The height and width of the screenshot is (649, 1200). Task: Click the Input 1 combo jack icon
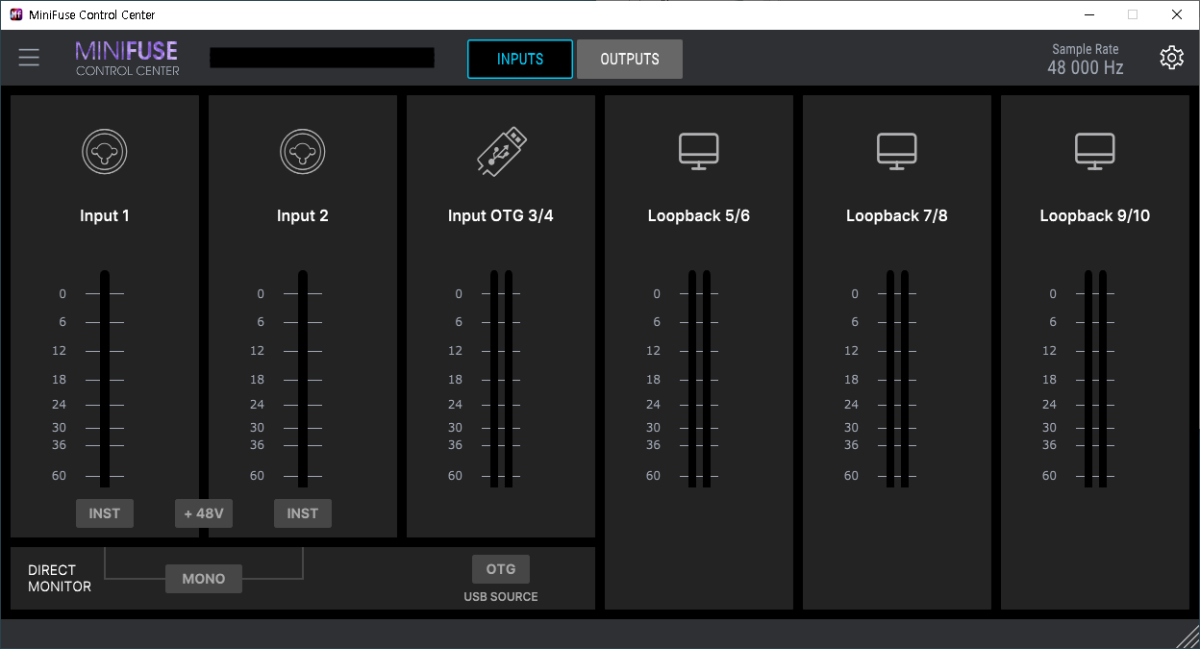[x=105, y=152]
